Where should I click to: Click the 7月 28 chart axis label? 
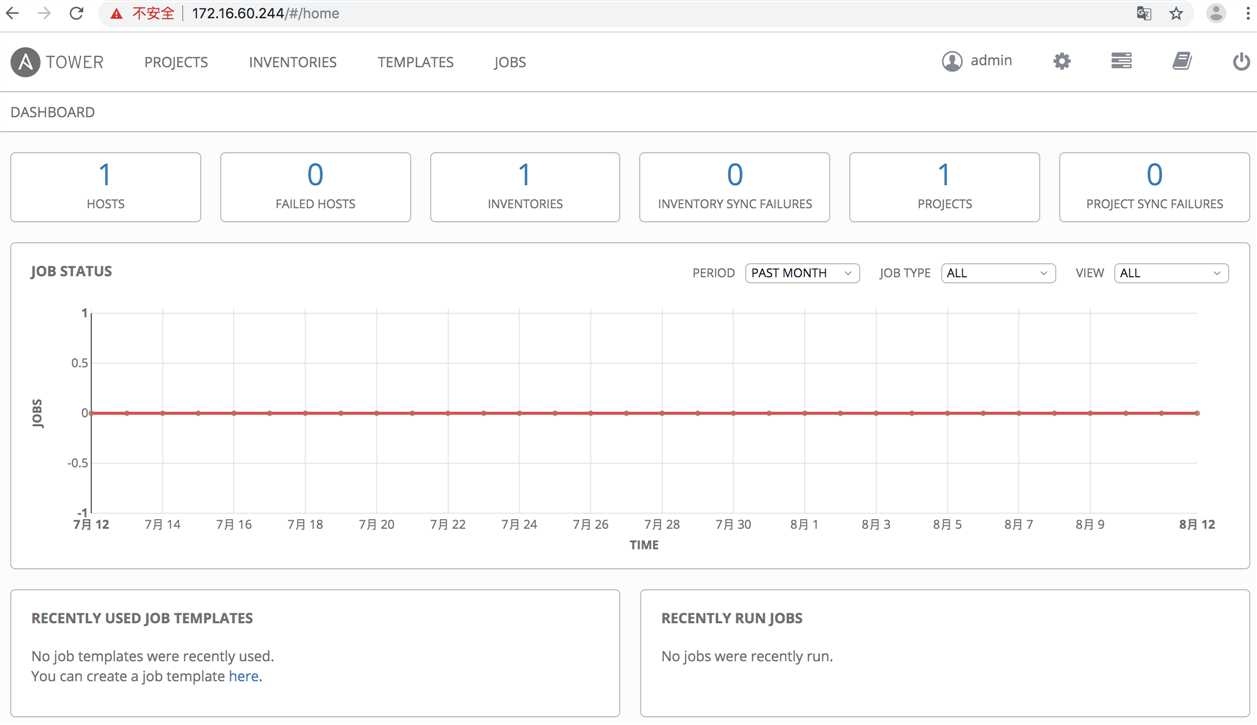661,525
